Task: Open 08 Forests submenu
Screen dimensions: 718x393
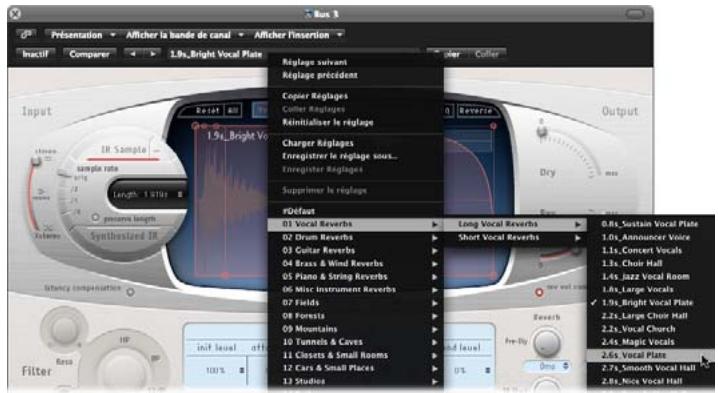Action: point(355,316)
